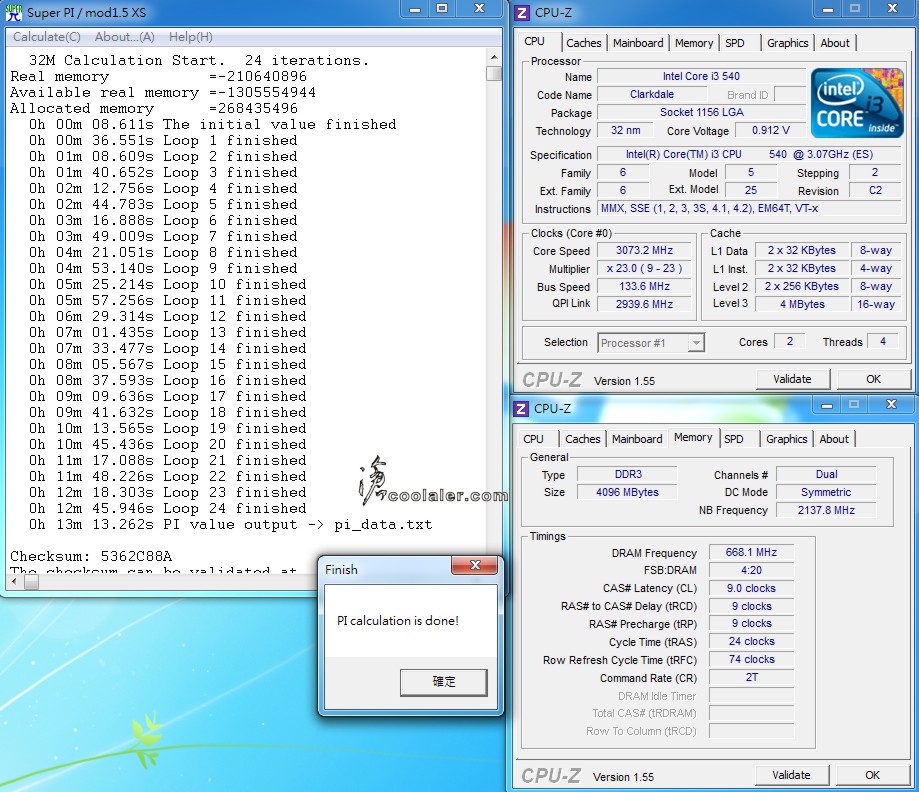
Task: Click the Dual channels value
Action: pyautogui.click(x=826, y=474)
